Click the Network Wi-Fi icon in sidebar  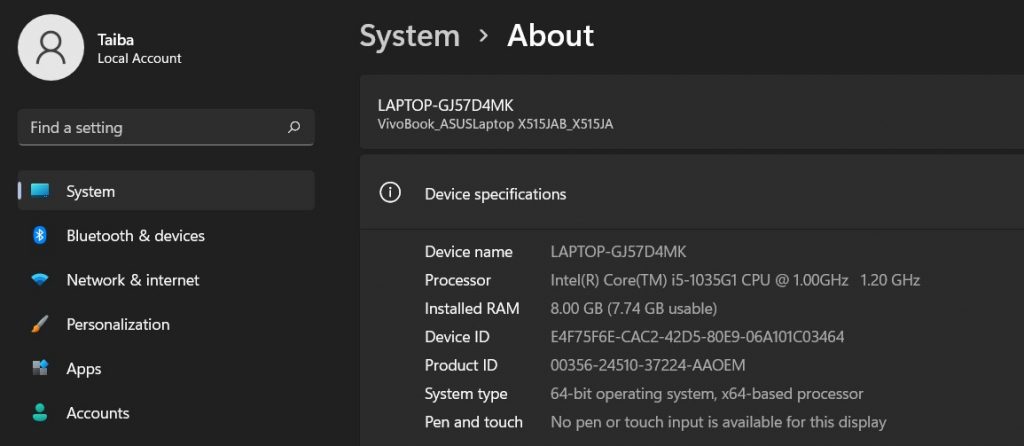[40, 280]
